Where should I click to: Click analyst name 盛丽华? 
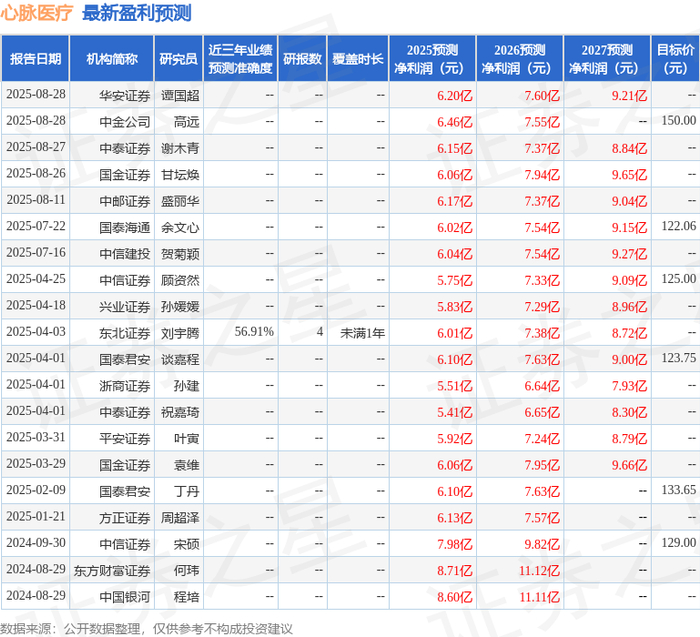[x=180, y=201]
